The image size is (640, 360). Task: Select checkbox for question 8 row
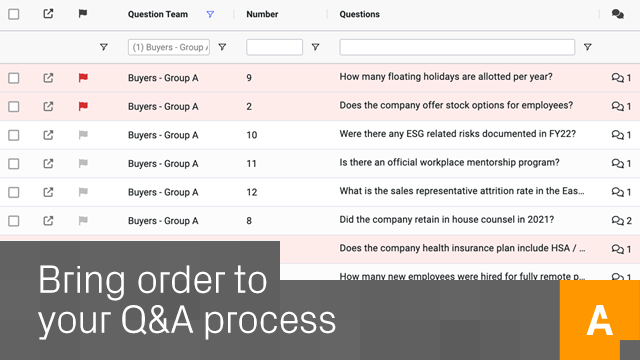coord(13,221)
